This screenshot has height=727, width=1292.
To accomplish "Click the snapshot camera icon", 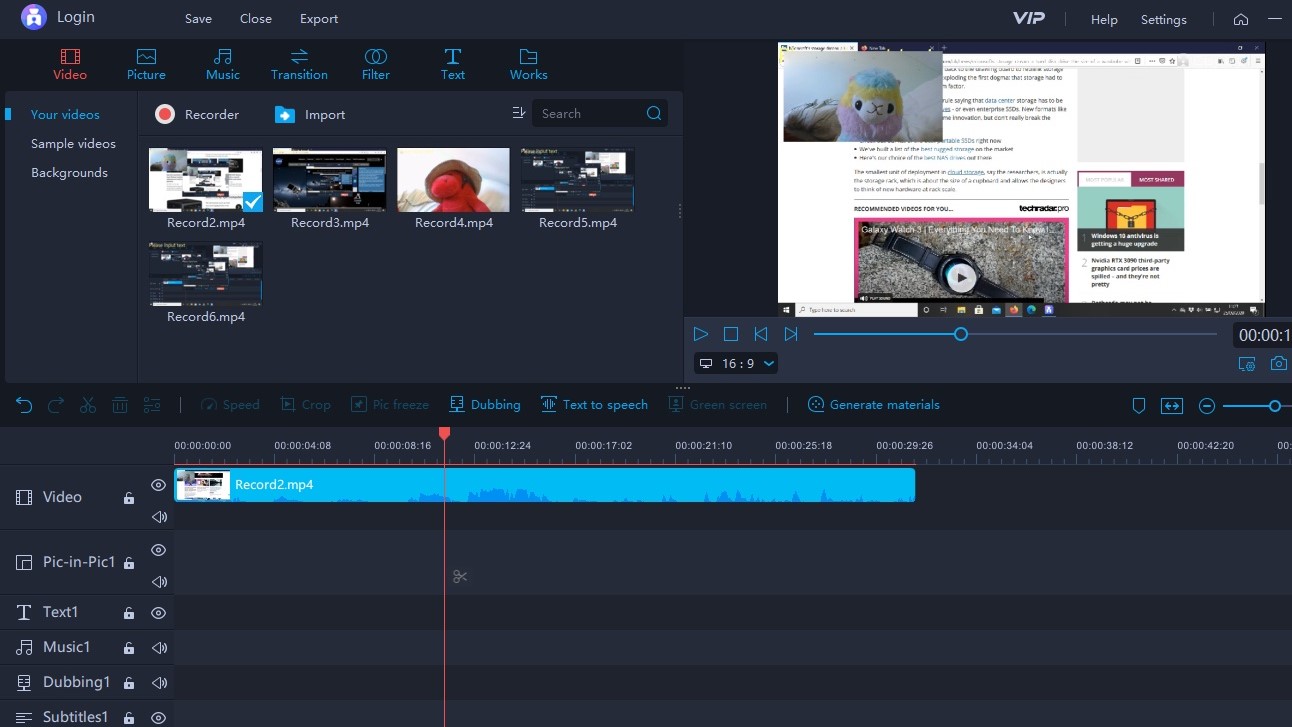I will tap(1278, 364).
